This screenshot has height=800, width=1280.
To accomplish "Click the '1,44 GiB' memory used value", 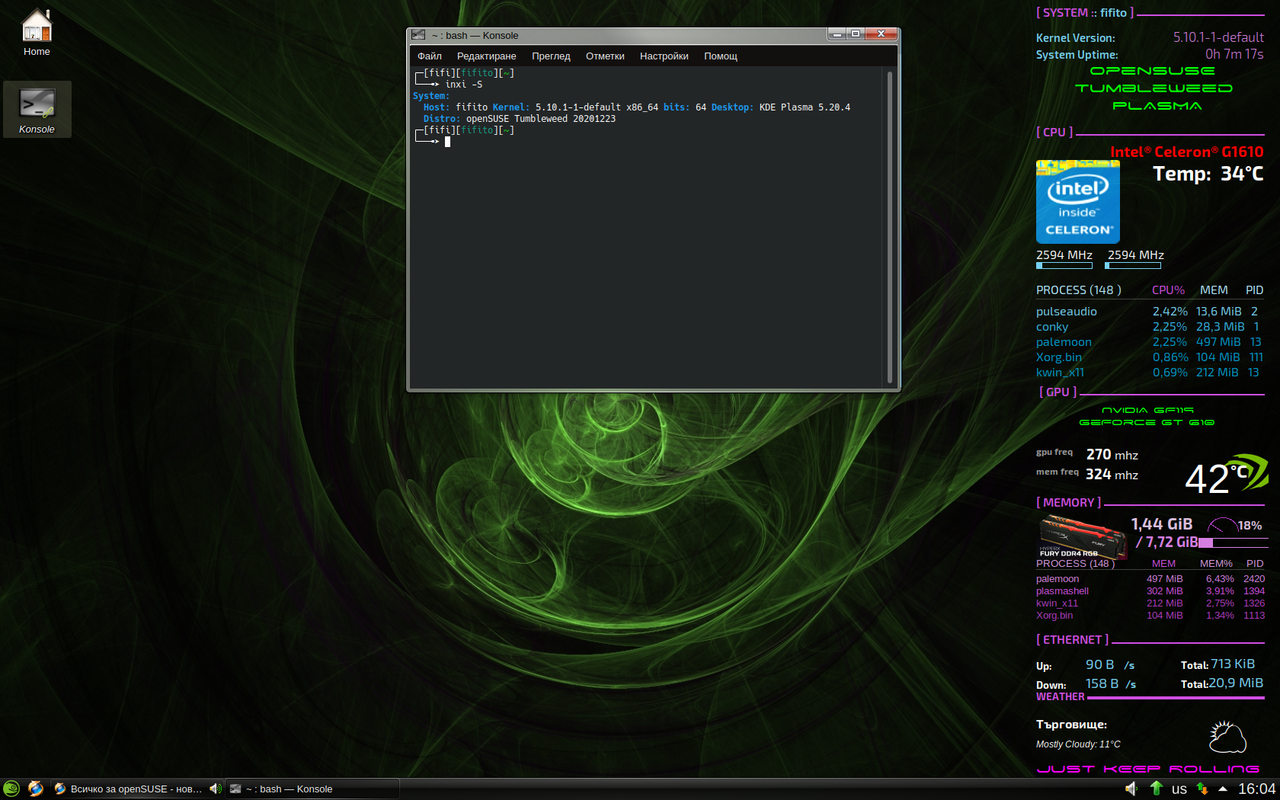I will click(x=1161, y=524).
